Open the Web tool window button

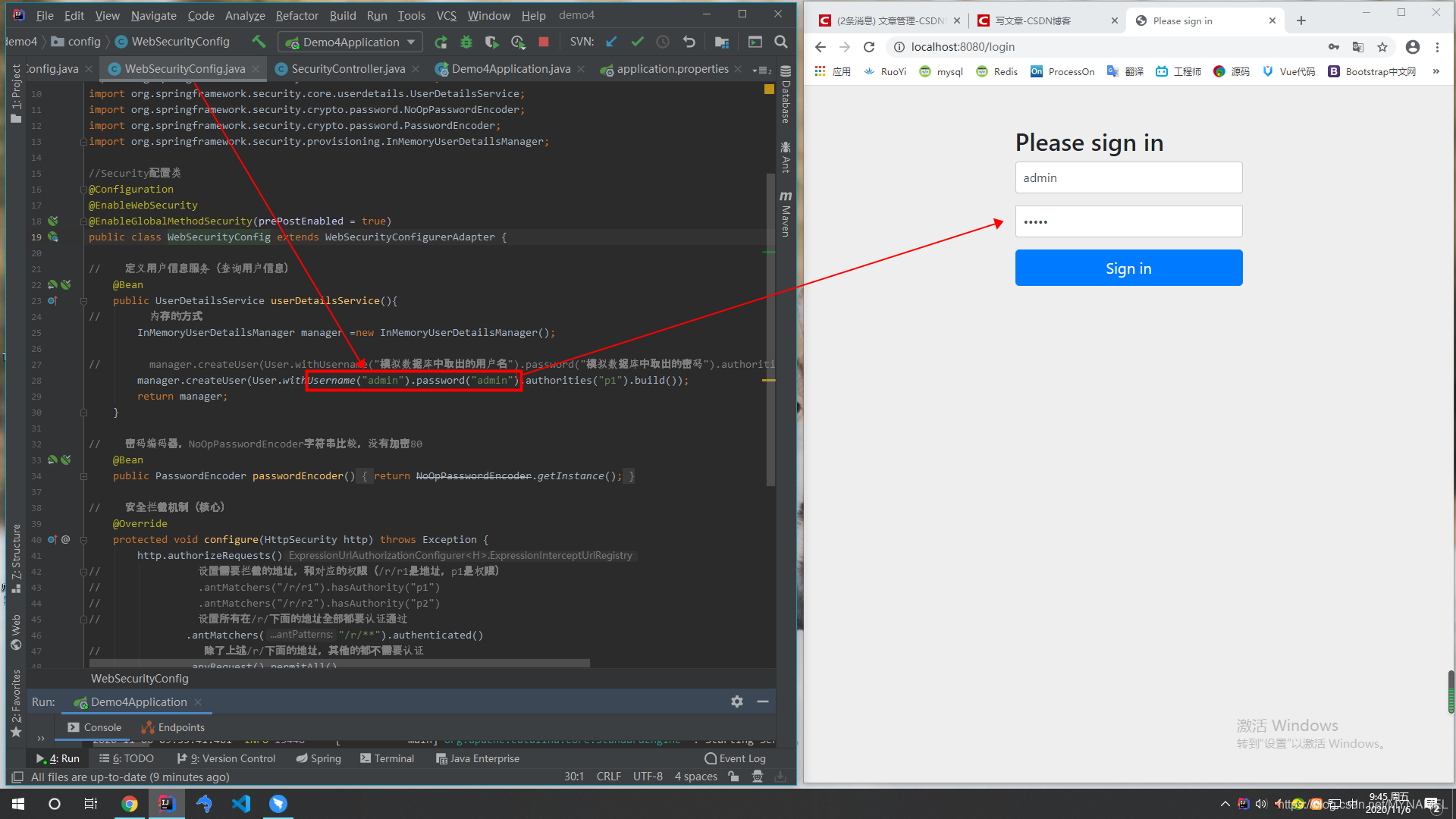pyautogui.click(x=16, y=632)
